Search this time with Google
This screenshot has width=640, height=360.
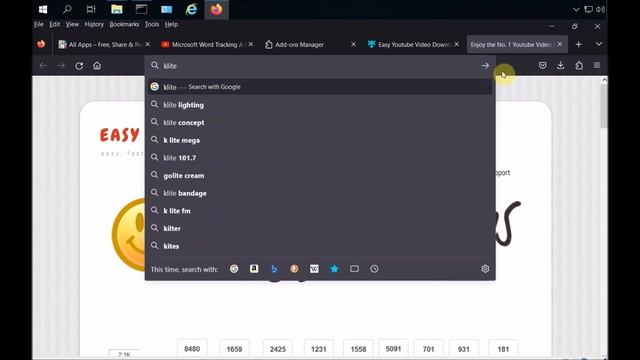pyautogui.click(x=234, y=269)
